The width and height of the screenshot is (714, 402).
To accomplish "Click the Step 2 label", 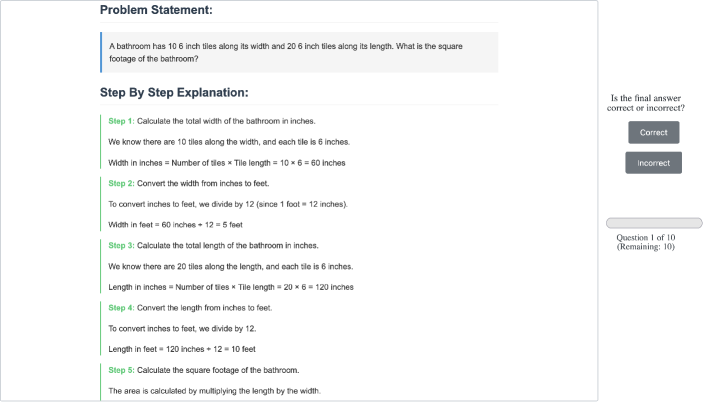I will [121, 183].
